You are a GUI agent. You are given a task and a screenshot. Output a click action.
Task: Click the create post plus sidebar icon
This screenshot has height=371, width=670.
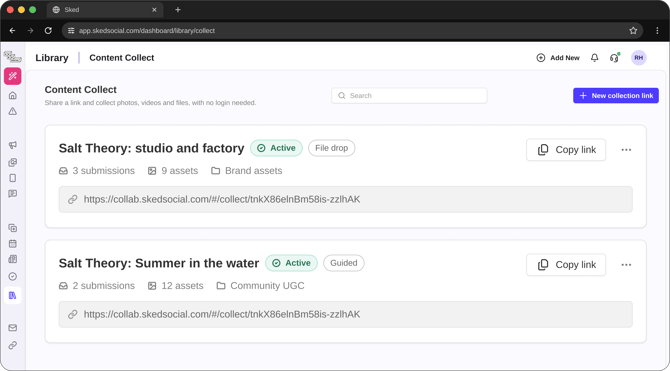[13, 228]
